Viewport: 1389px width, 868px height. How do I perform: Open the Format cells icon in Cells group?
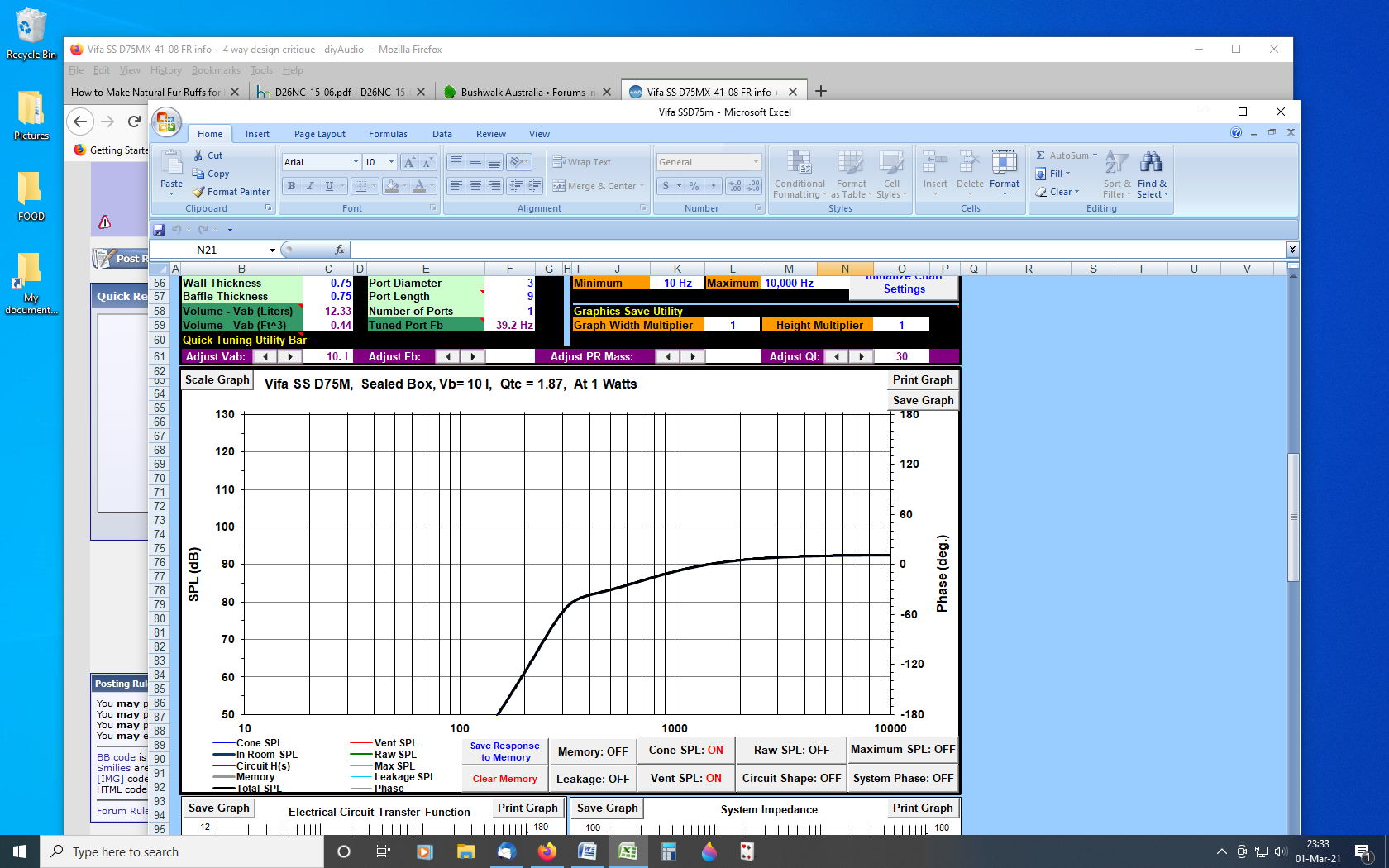tap(1004, 162)
